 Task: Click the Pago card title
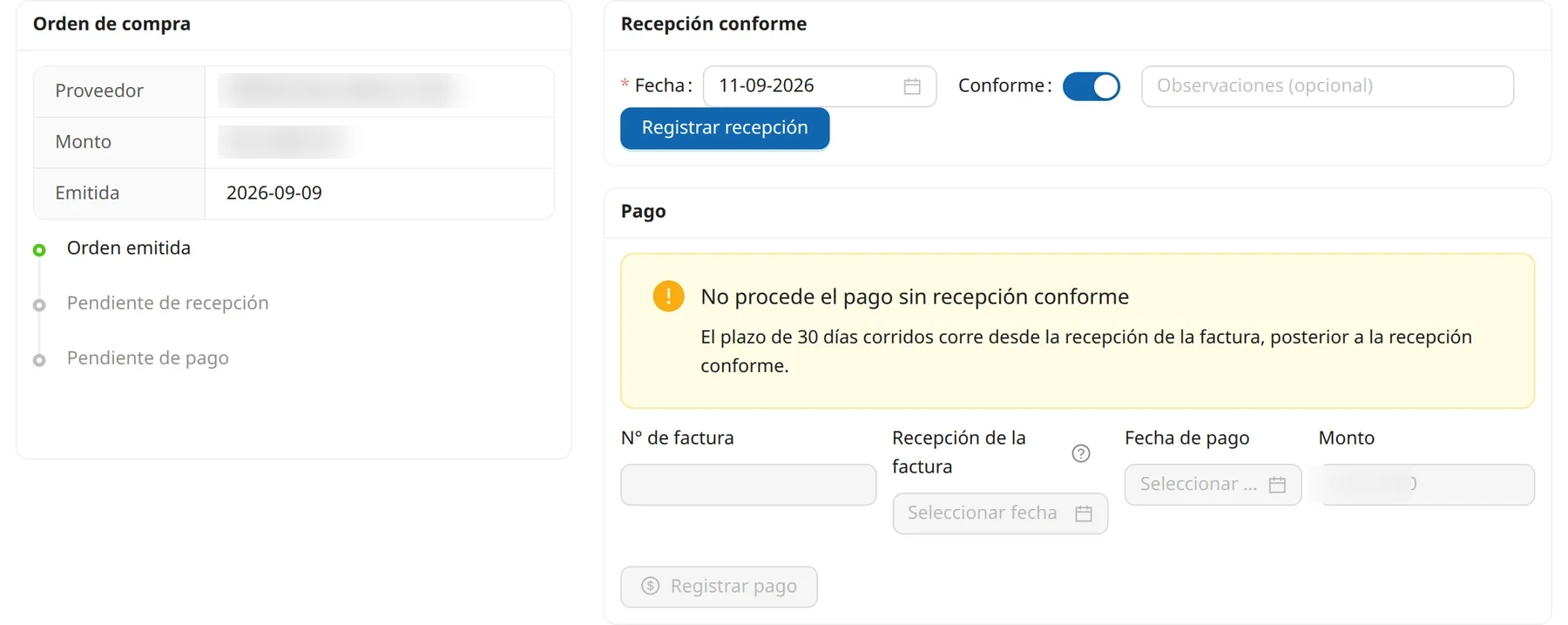tap(643, 212)
